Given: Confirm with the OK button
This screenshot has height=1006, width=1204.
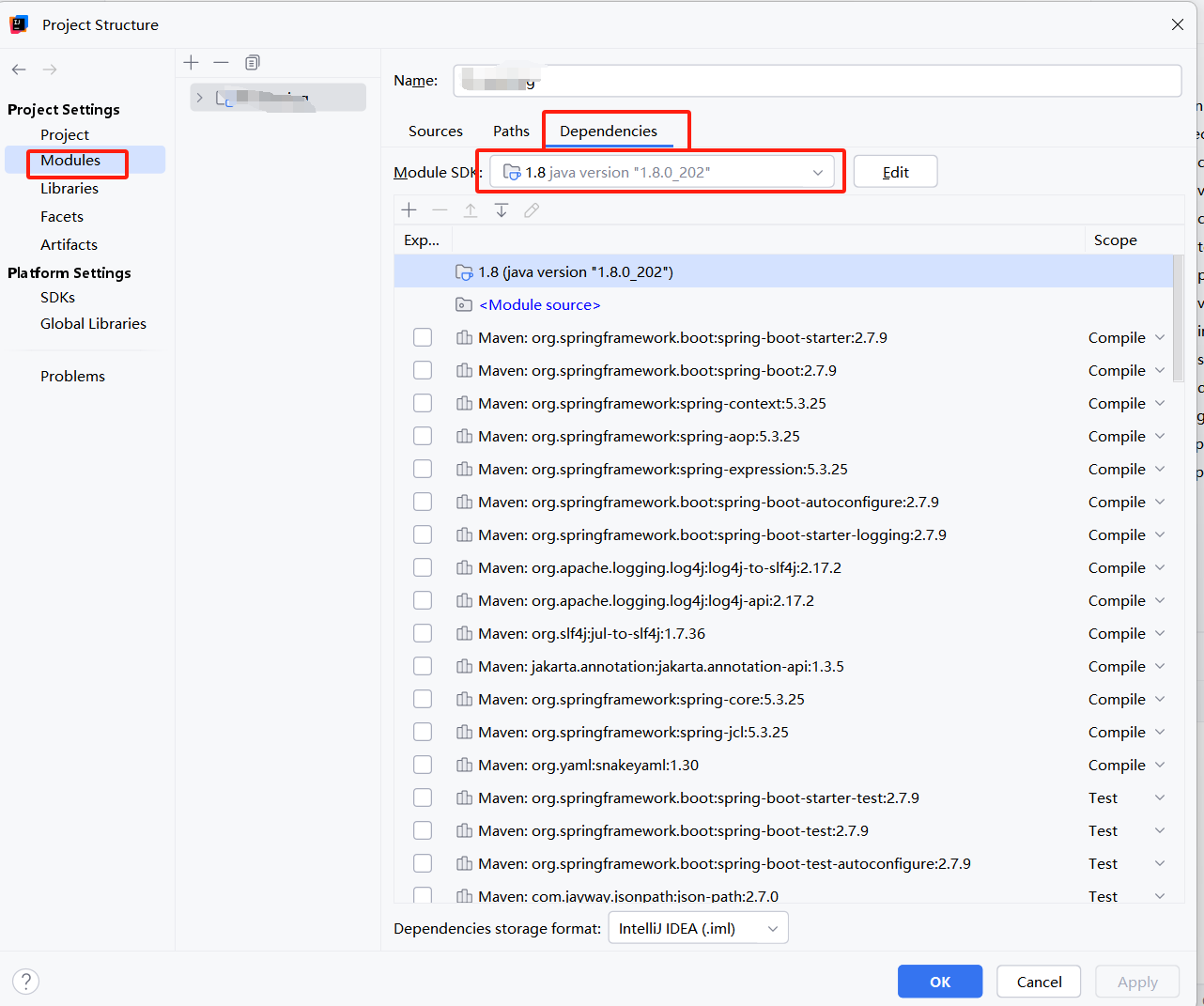Looking at the screenshot, I should coord(940,982).
